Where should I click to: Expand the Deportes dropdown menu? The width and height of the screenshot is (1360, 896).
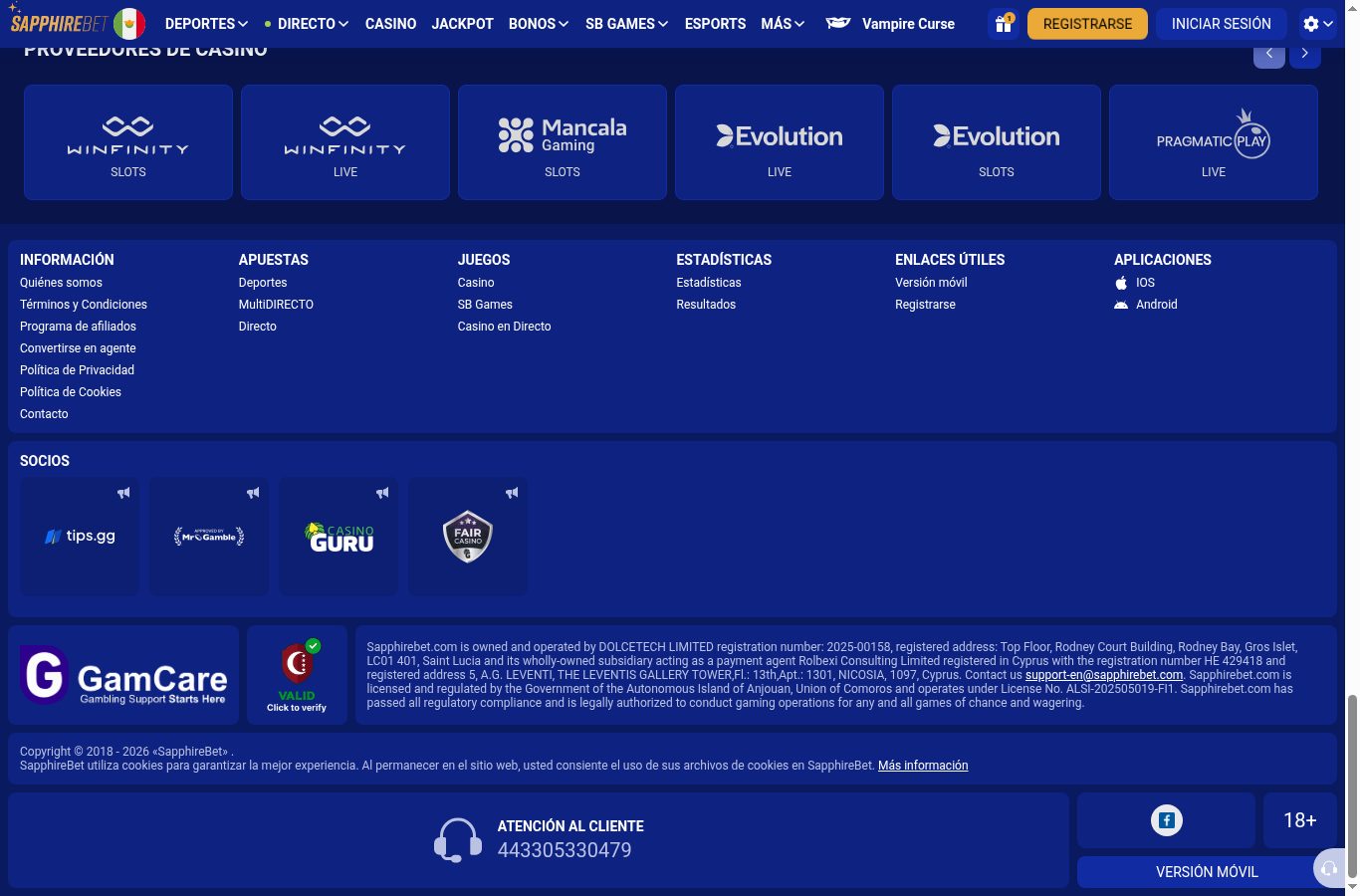tap(206, 24)
